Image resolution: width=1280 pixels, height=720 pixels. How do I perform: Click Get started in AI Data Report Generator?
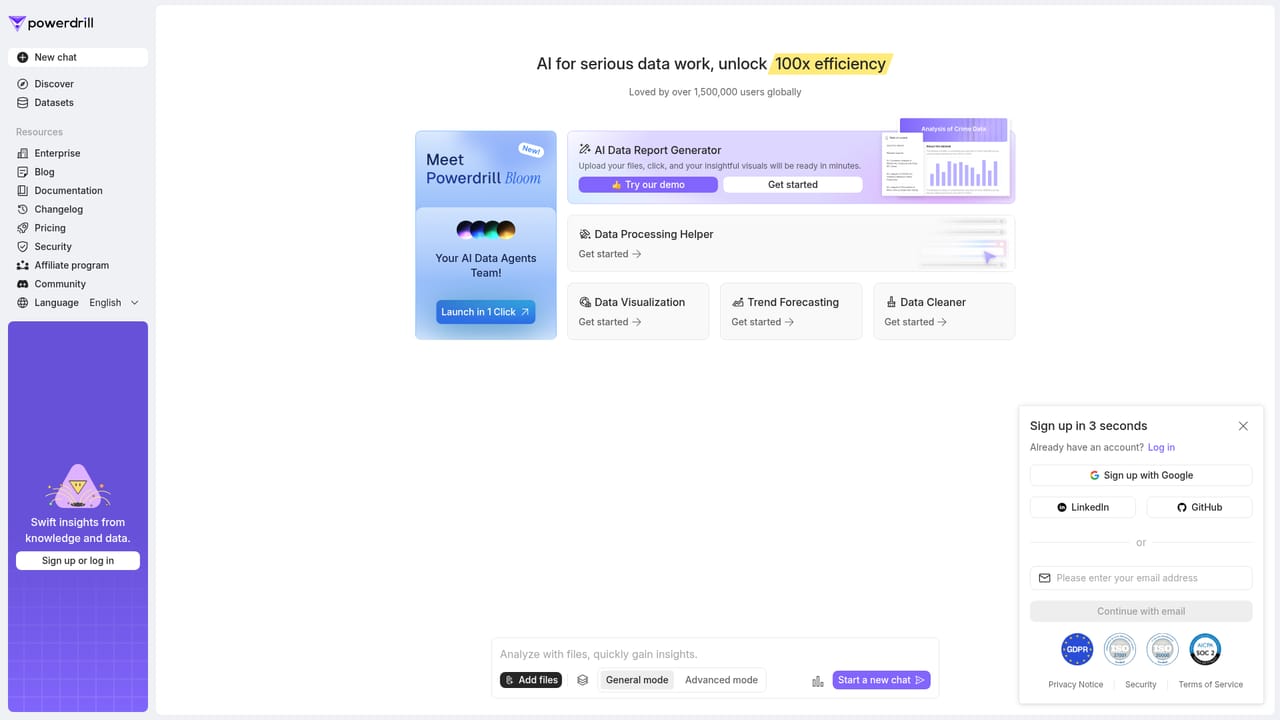pos(793,185)
